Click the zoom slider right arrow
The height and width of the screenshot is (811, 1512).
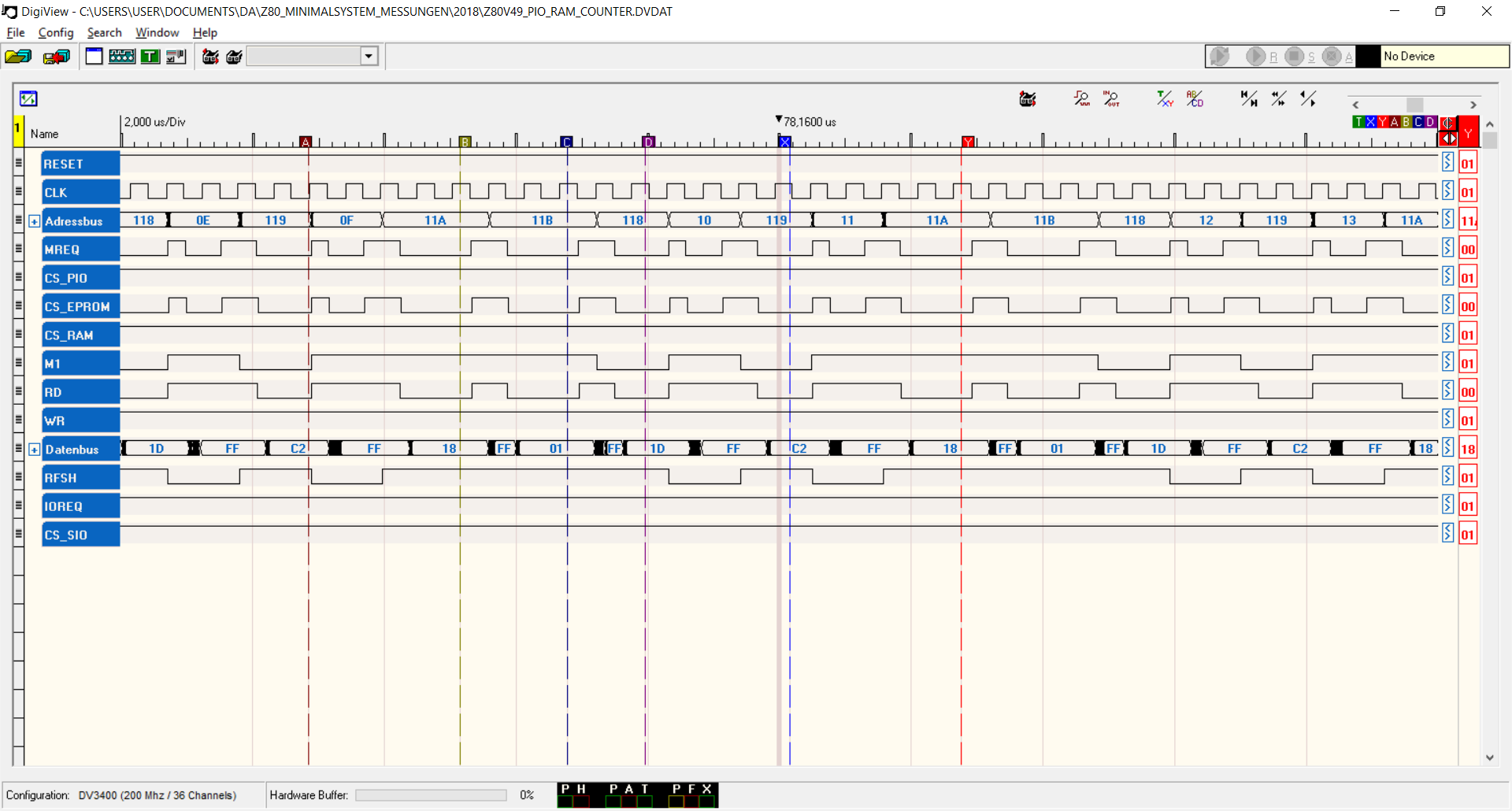(1473, 105)
